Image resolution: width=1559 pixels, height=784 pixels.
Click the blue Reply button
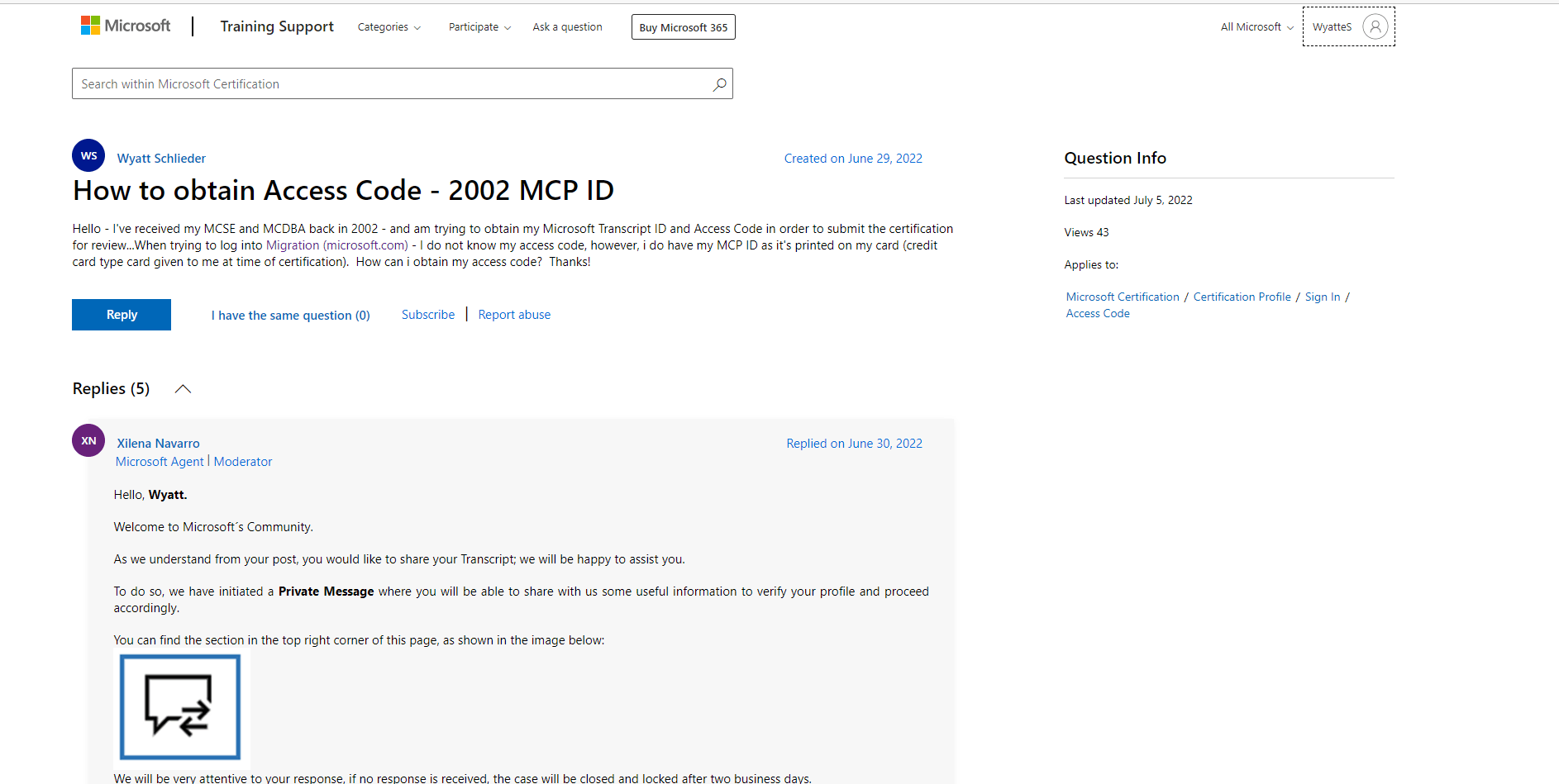tap(122, 315)
